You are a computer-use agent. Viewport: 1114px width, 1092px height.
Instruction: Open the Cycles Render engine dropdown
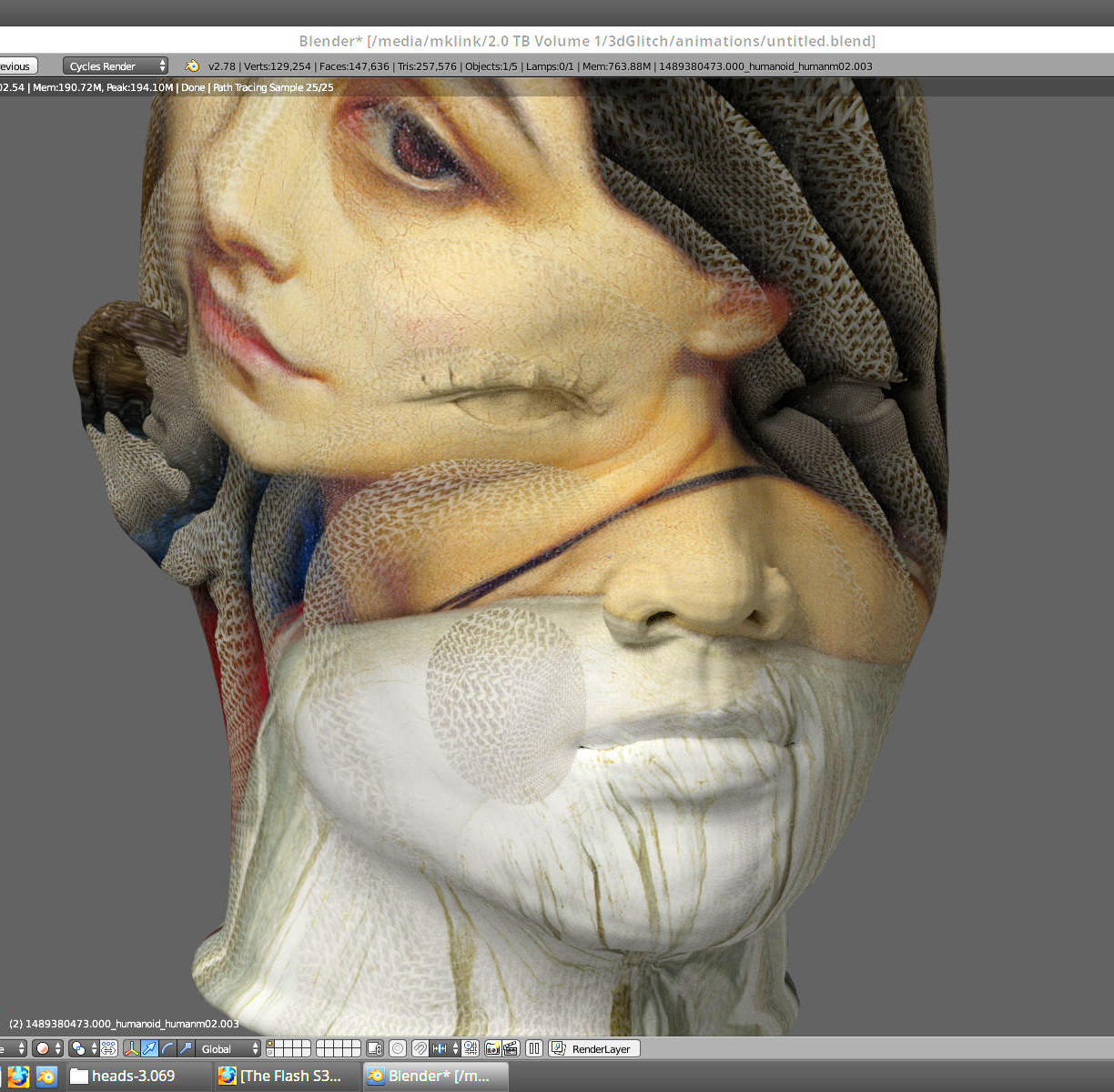[x=116, y=66]
